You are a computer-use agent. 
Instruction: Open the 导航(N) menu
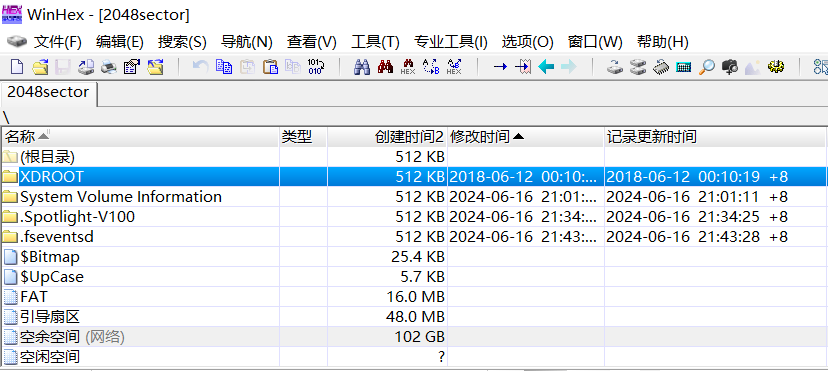click(247, 42)
